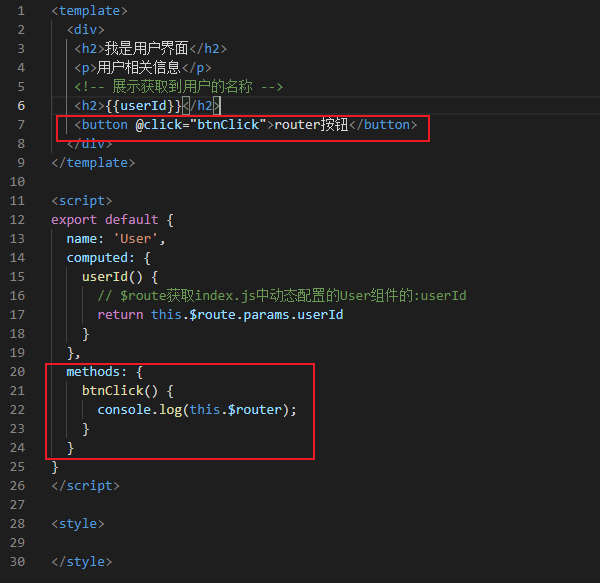Click the opening <script> tag

tap(82, 201)
